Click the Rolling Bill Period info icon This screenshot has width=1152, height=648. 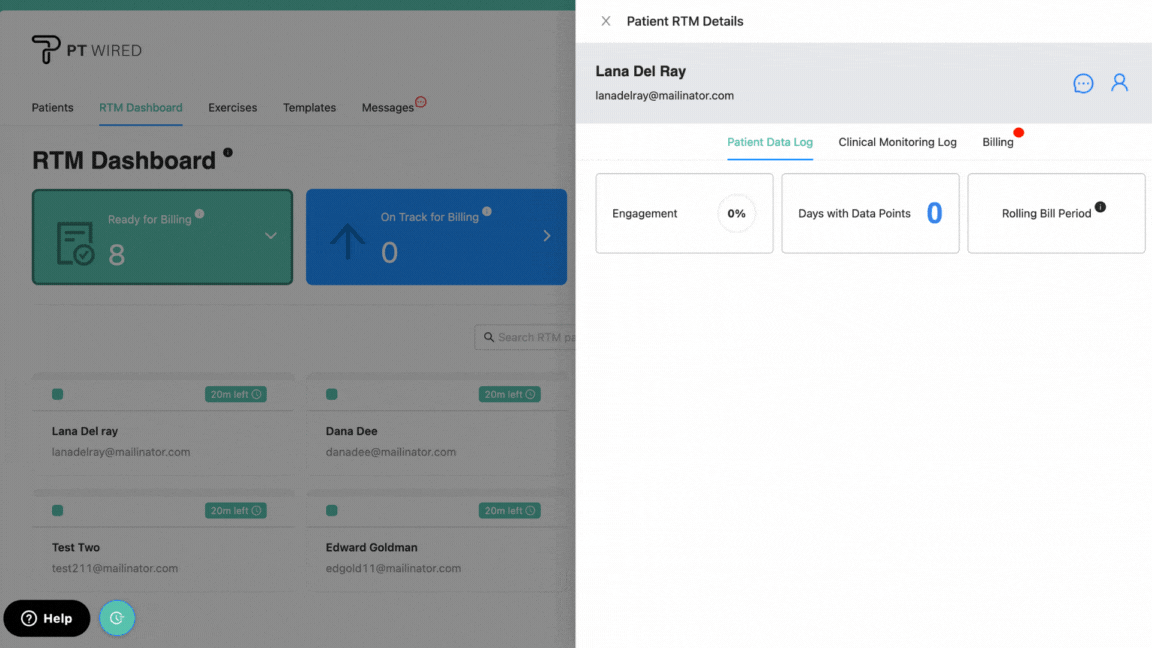tap(1100, 206)
